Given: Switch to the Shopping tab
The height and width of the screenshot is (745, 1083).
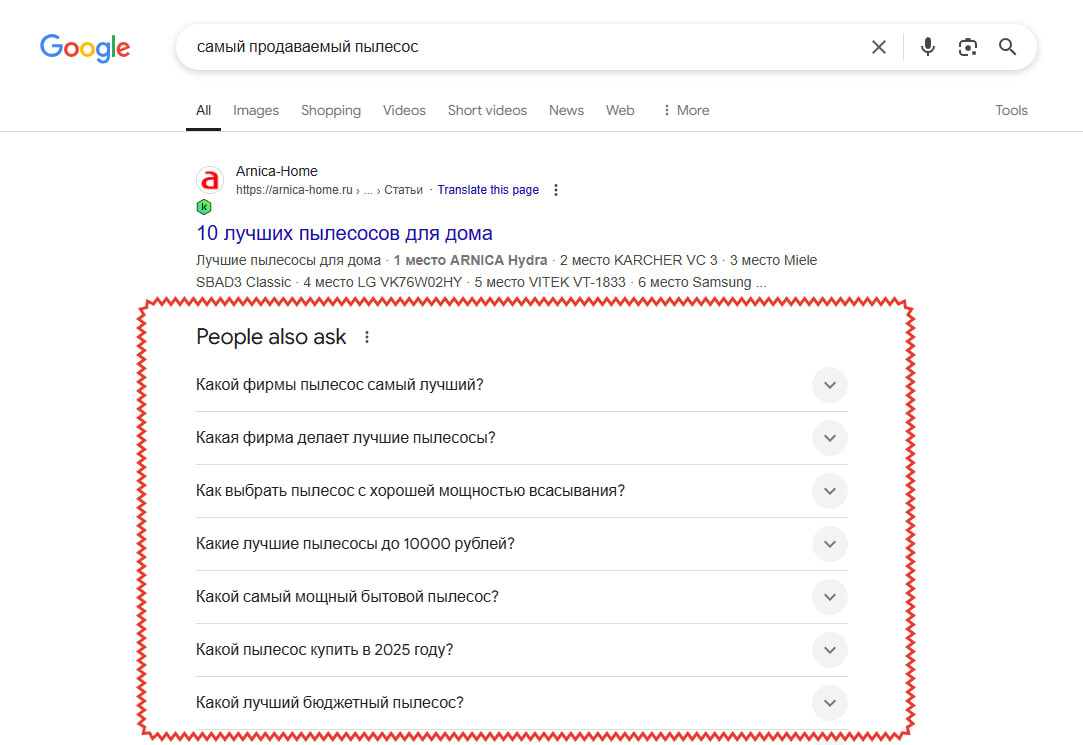Looking at the screenshot, I should click(x=331, y=111).
